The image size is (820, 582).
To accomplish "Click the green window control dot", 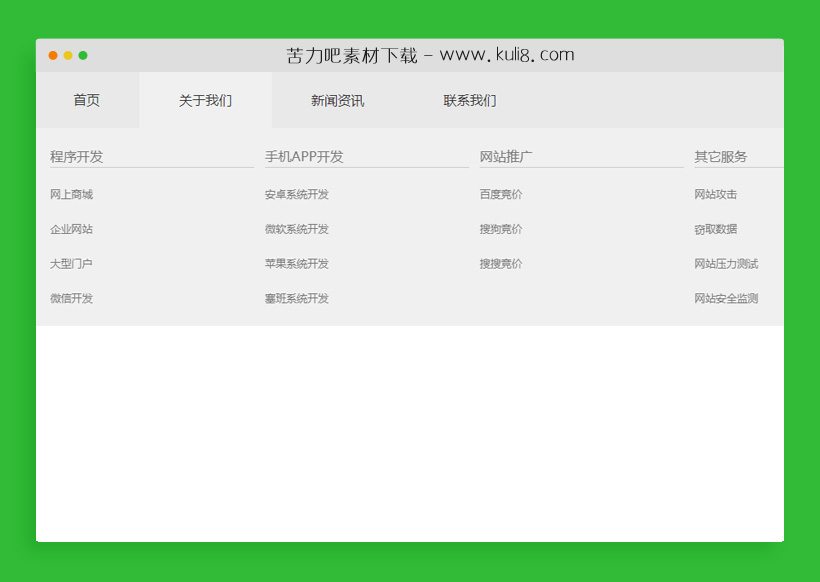I will click(x=83, y=57).
